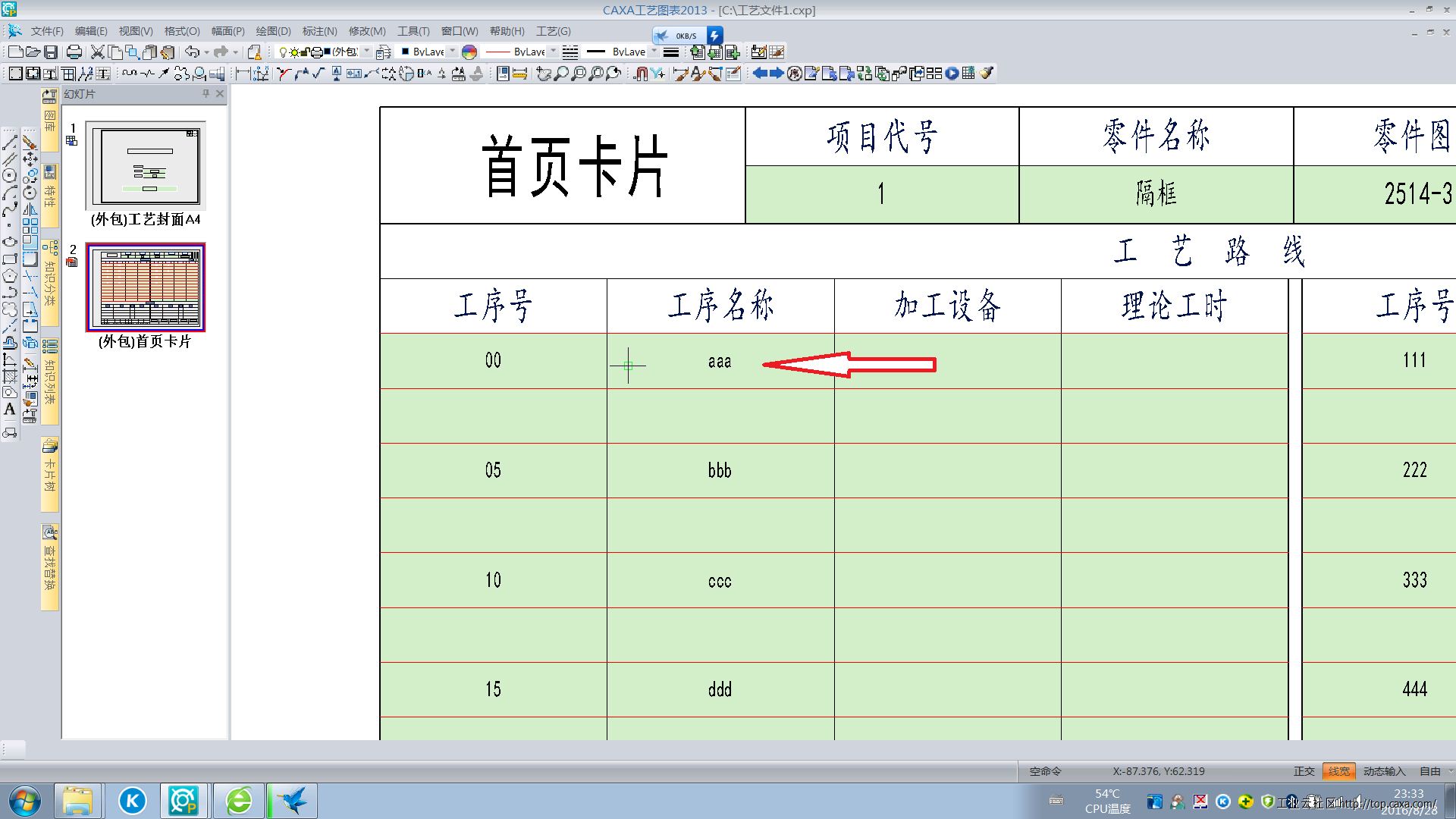Image resolution: width=1456 pixels, height=819 pixels.
Task: Open the line width ByLayer dropdown
Action: (x=652, y=52)
